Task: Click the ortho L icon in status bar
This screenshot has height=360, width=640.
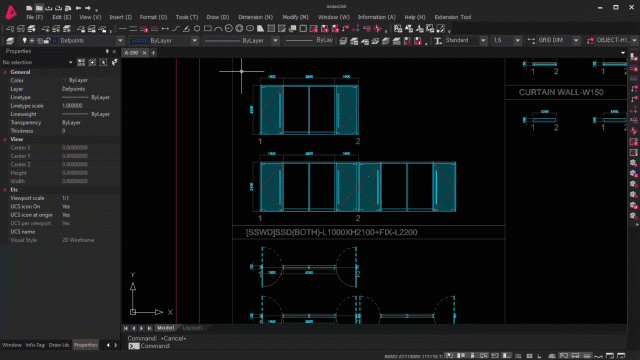Action: coord(540,356)
